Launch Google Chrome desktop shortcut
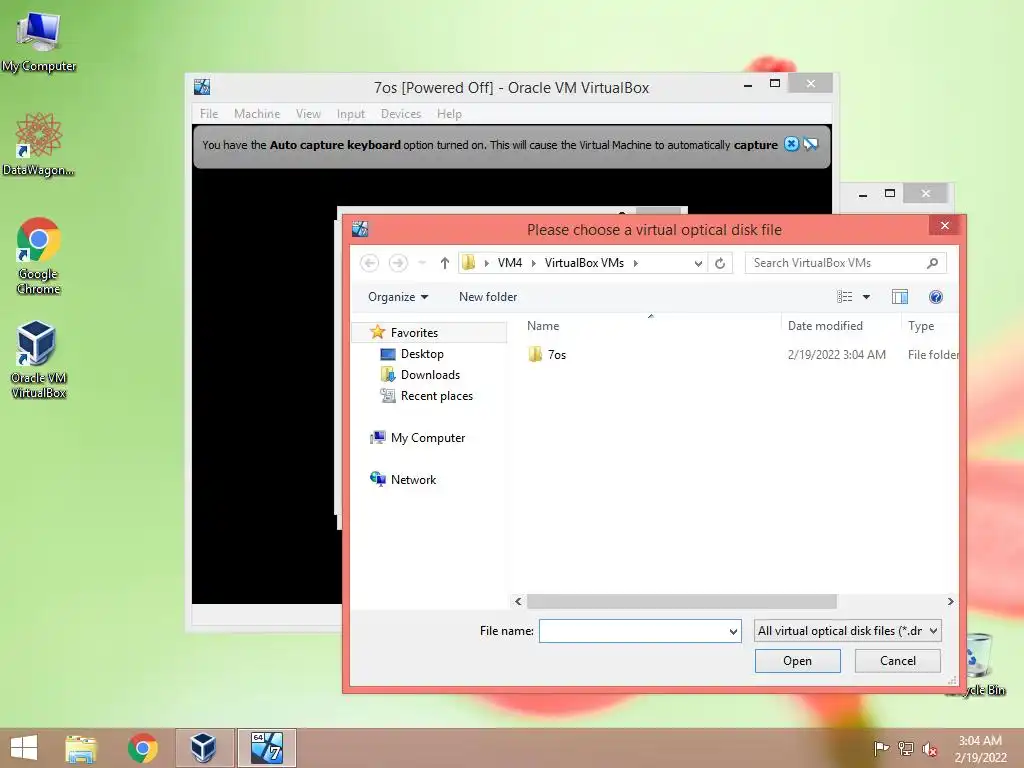Viewport: 1024px width, 768px height. click(x=39, y=255)
